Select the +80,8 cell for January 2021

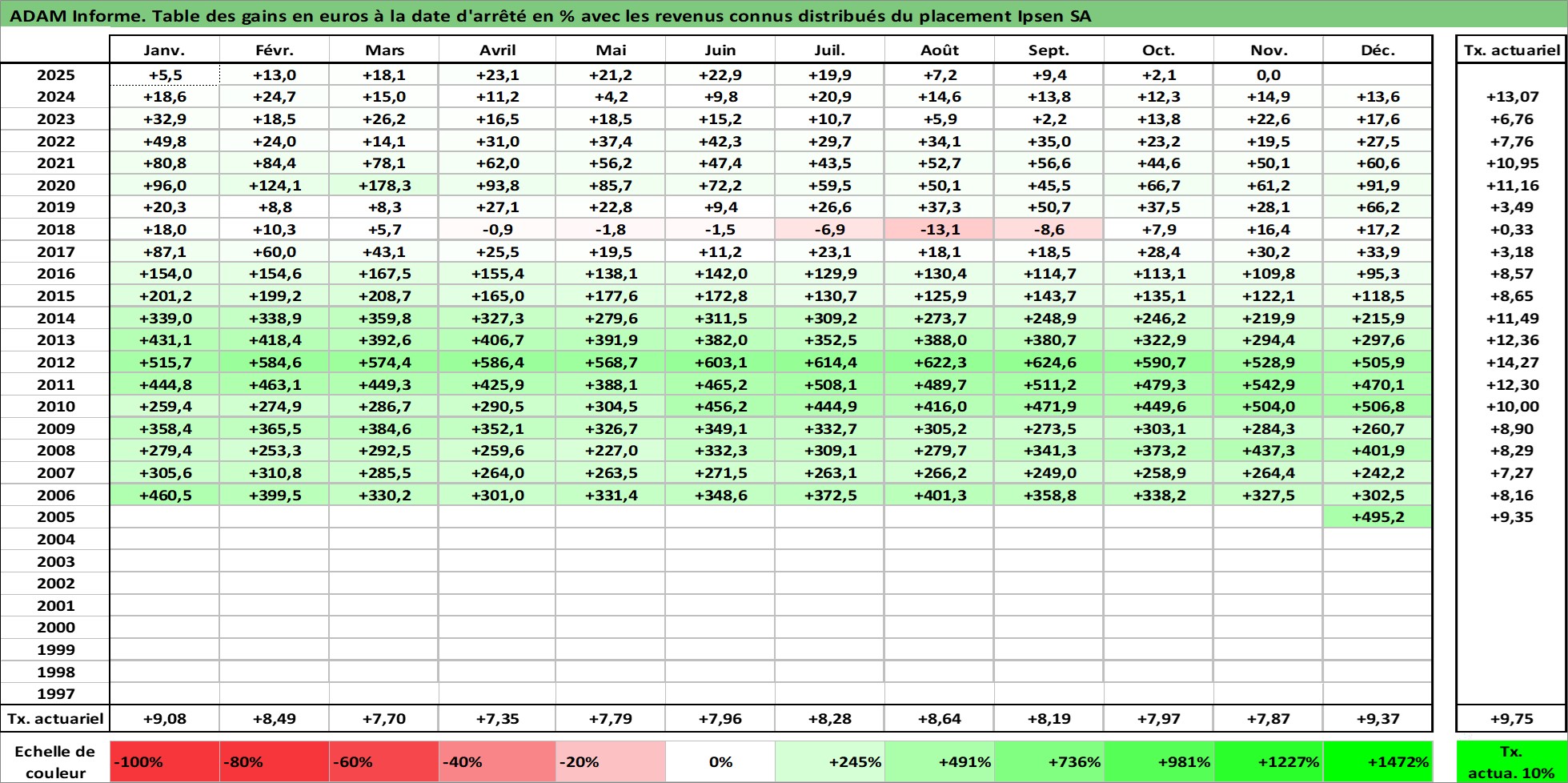pyautogui.click(x=164, y=163)
